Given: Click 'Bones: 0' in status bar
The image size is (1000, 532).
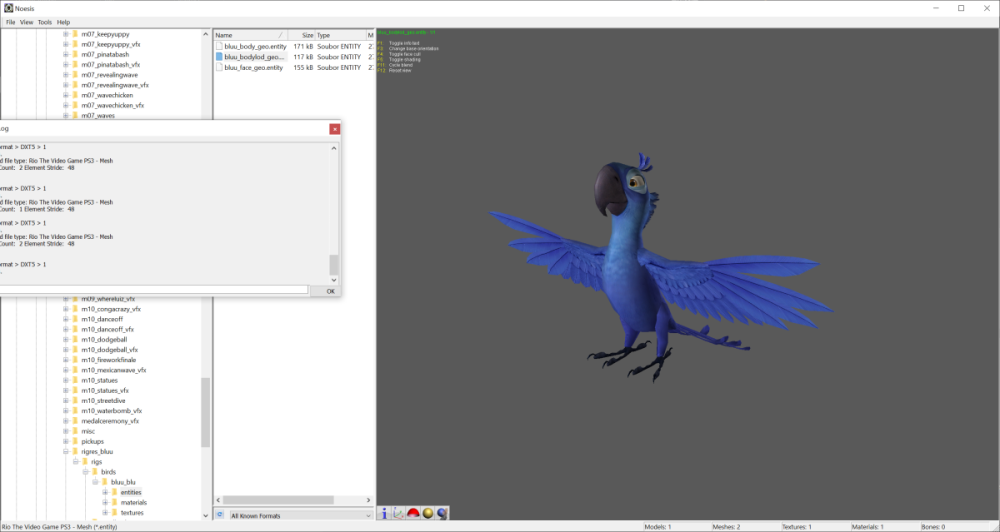Looking at the screenshot, I should pos(933,527).
